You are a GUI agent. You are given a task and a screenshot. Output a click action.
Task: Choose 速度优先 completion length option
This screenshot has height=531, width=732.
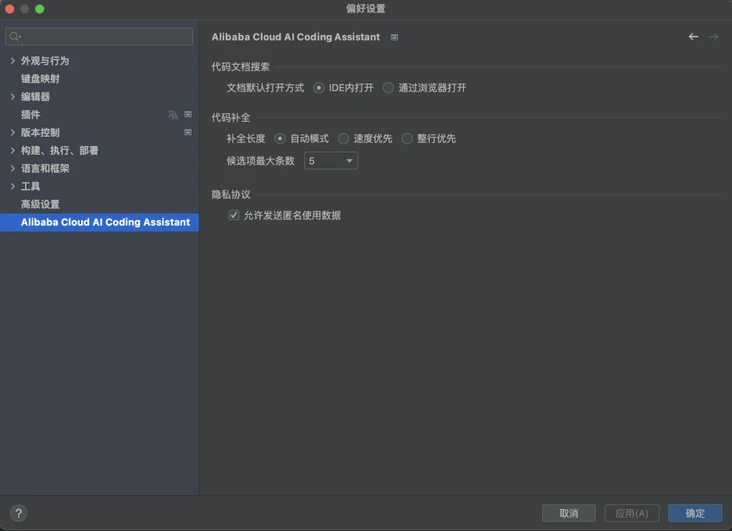[x=343, y=139]
